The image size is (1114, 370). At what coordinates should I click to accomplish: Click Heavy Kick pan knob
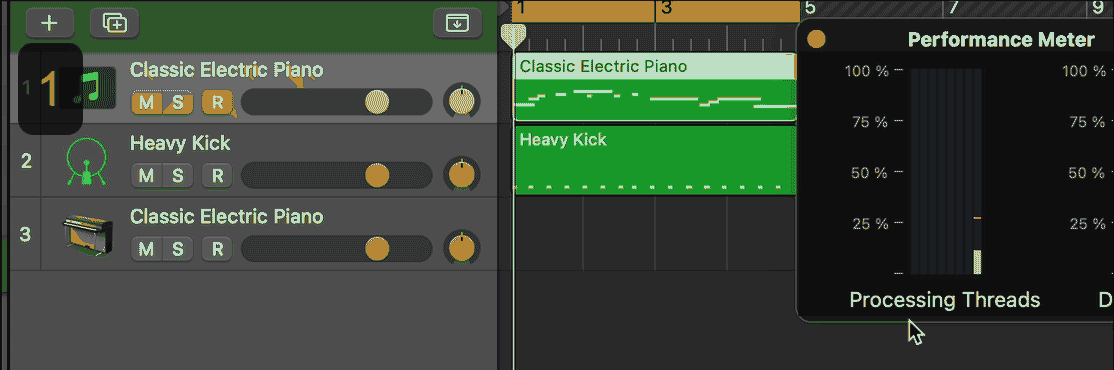coord(462,175)
